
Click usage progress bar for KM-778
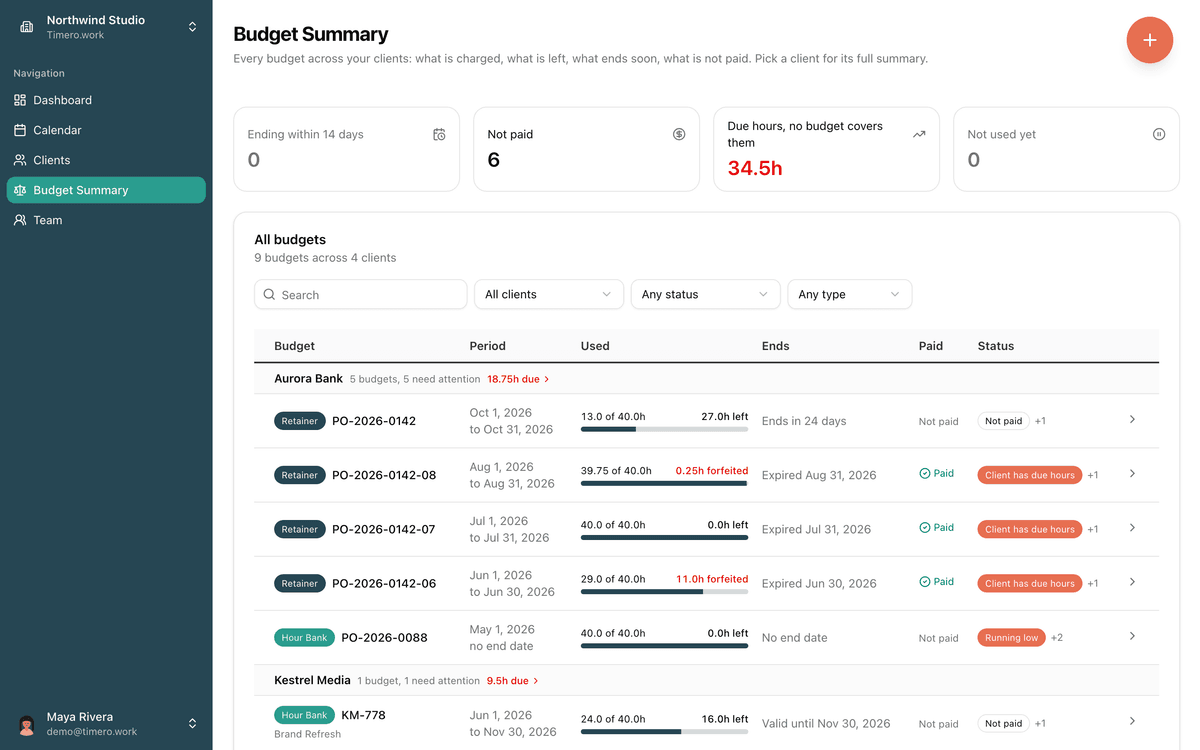[x=664, y=731]
